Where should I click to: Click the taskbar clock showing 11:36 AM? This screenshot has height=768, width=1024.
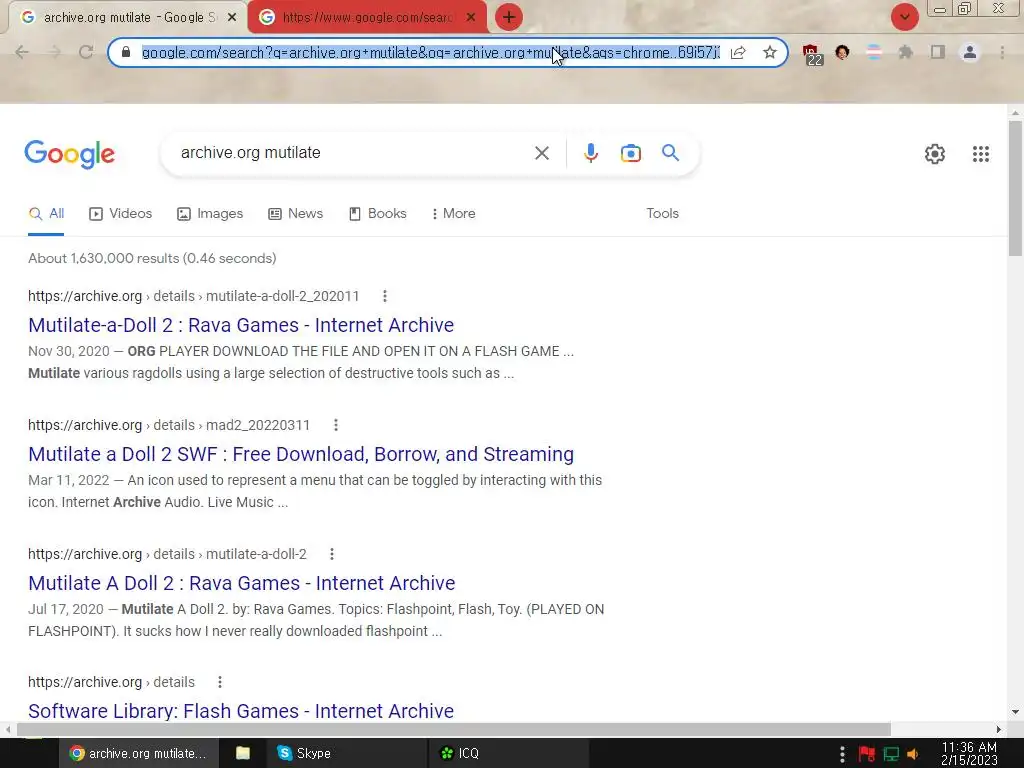coord(969,754)
